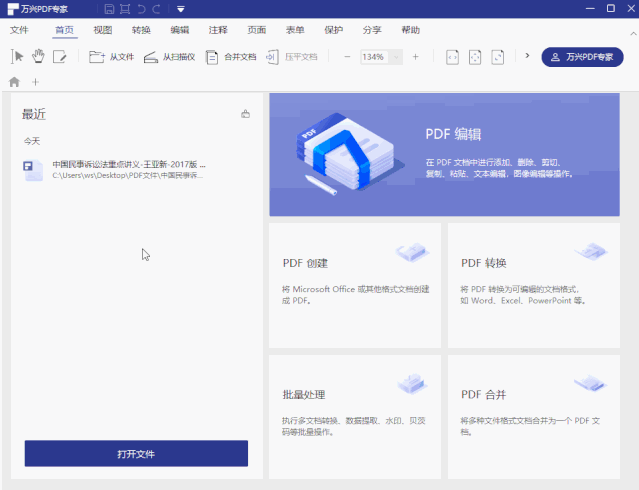Choose the edit text tool icon

coord(59,57)
